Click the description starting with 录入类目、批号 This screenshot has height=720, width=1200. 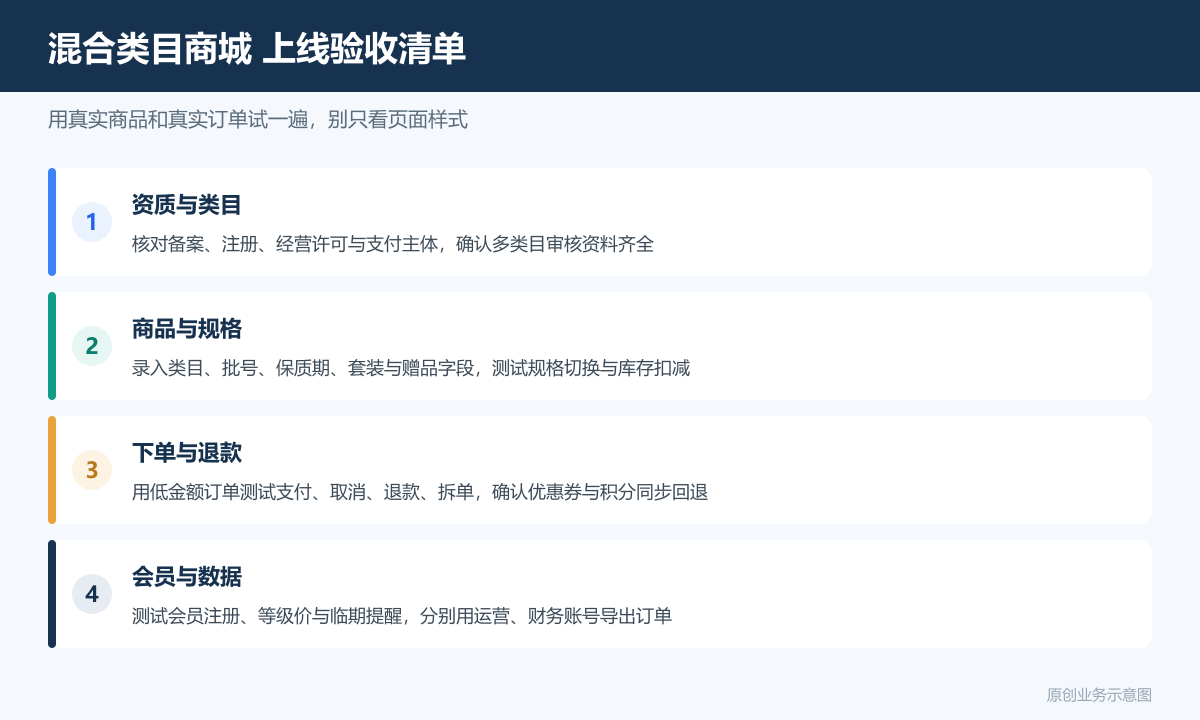tap(411, 368)
